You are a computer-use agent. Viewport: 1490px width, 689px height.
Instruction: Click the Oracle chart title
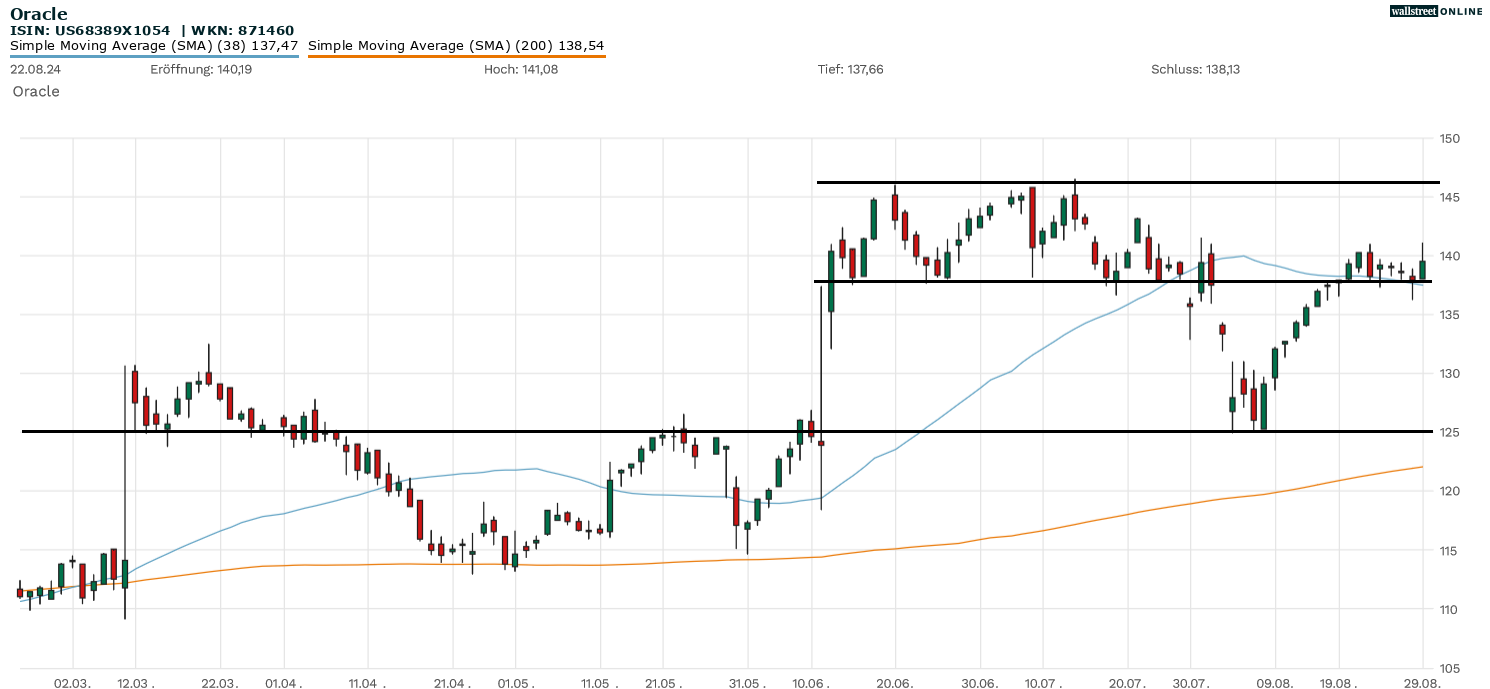[x=39, y=14]
